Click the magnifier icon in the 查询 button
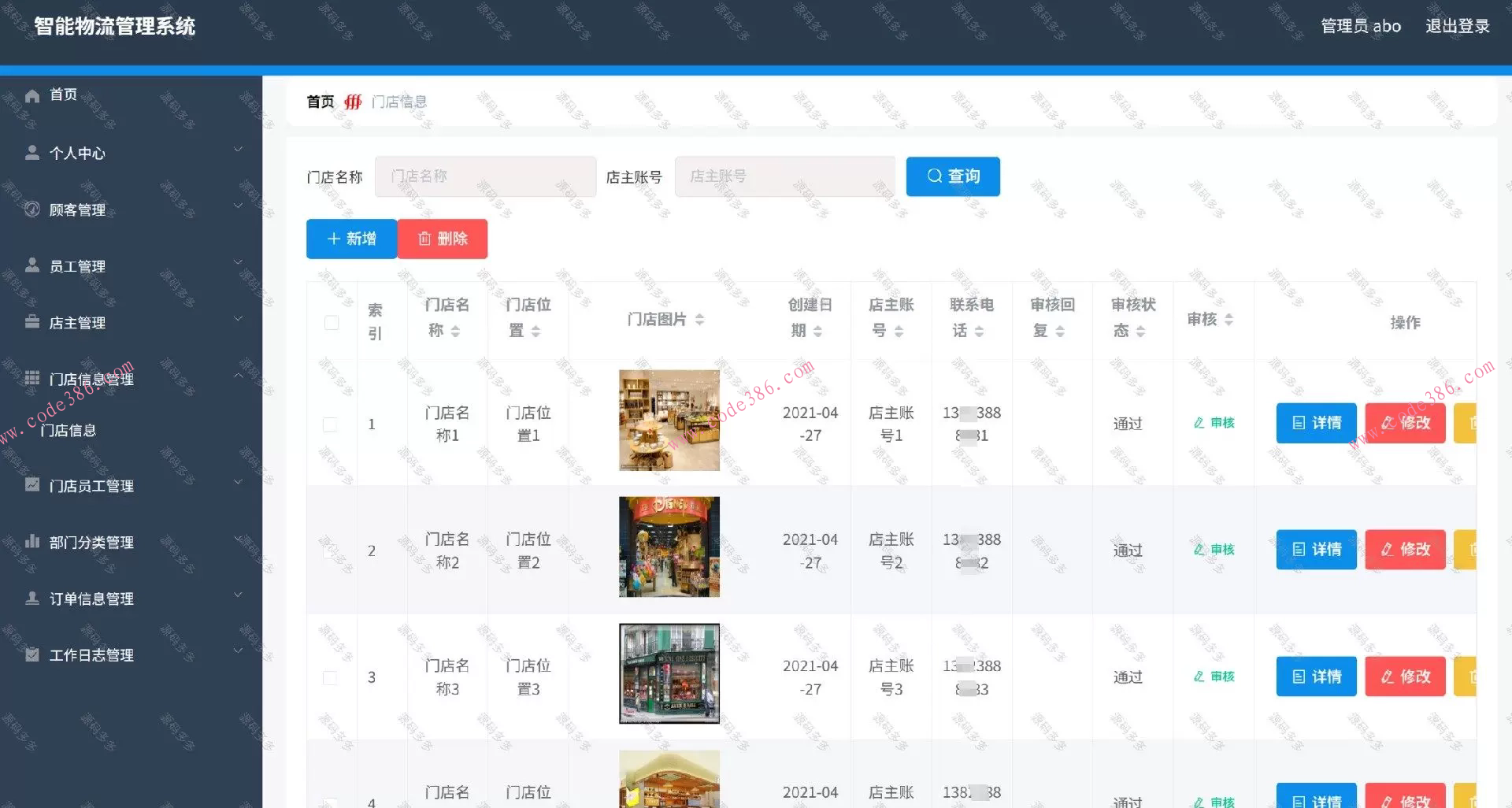 pos(934,176)
